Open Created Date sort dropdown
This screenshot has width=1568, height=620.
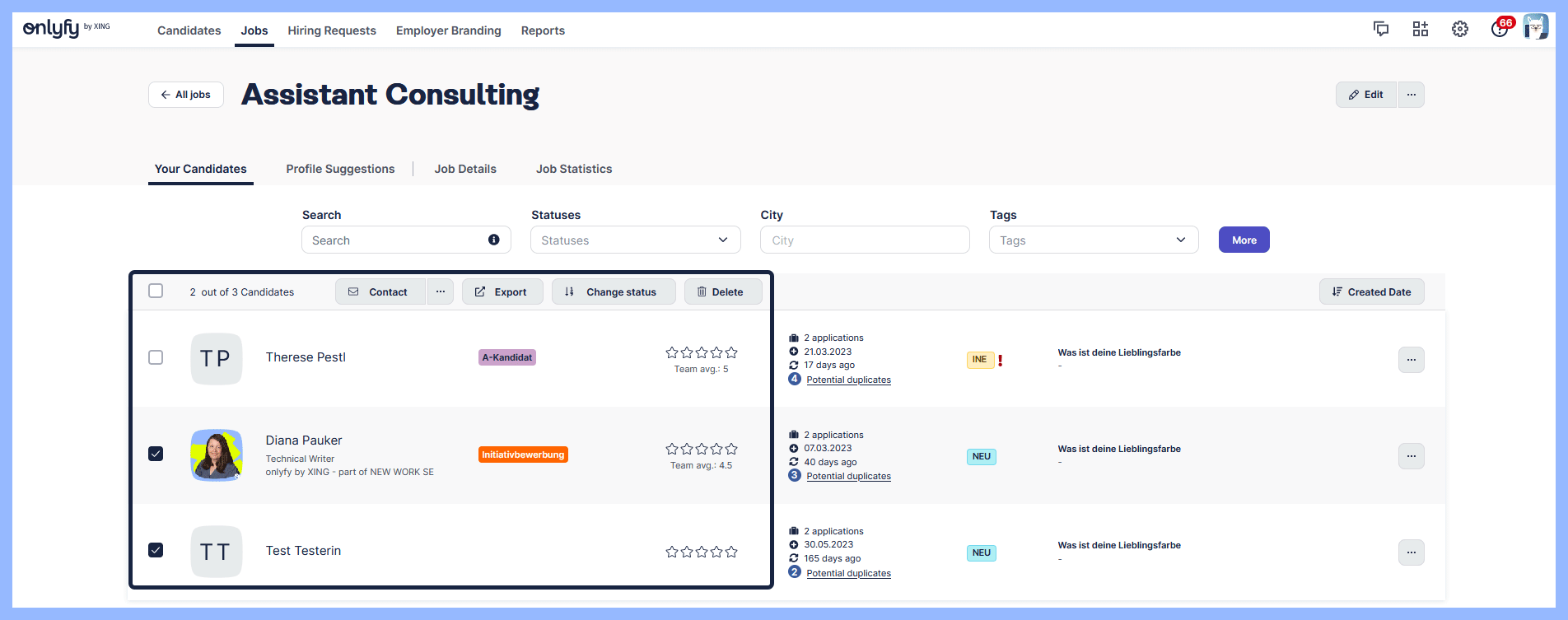tap(1371, 291)
